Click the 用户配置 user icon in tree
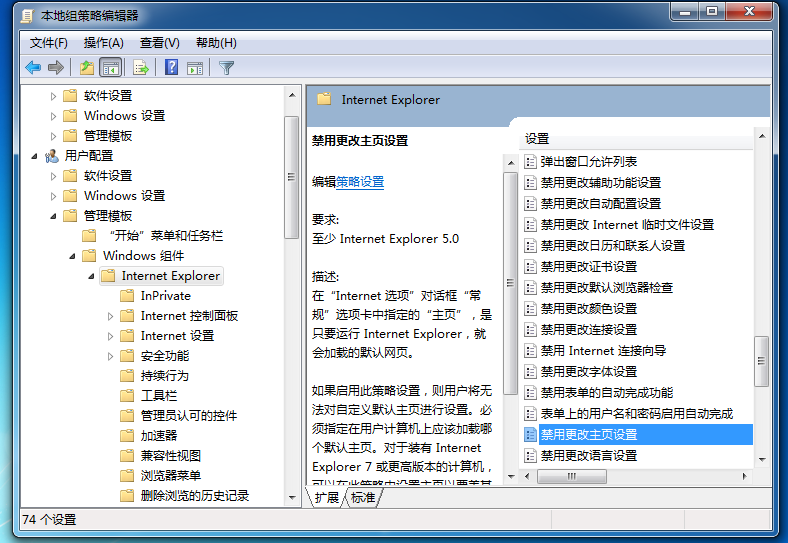 point(52,156)
